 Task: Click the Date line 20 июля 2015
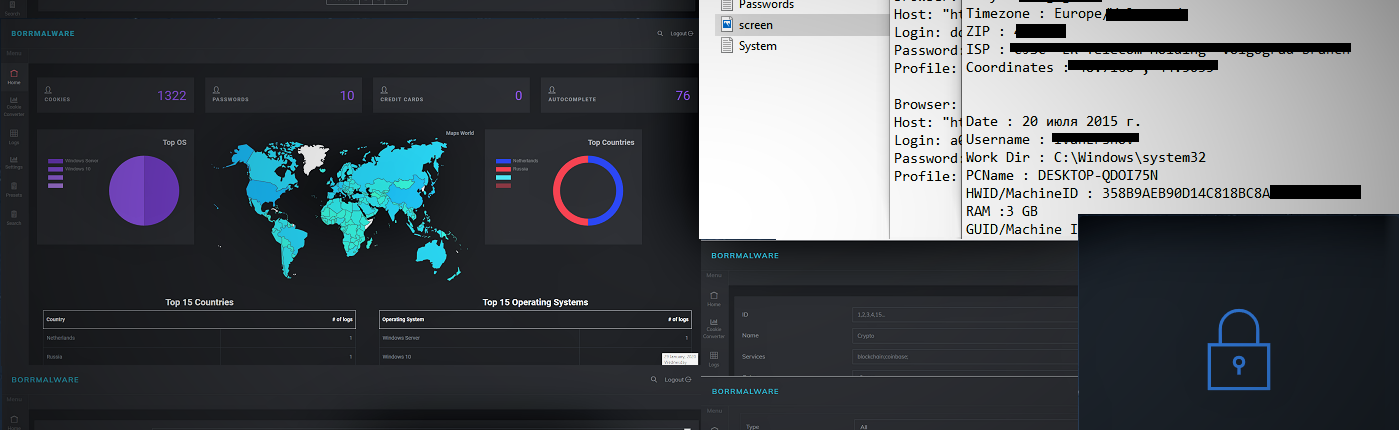[x=1053, y=121]
